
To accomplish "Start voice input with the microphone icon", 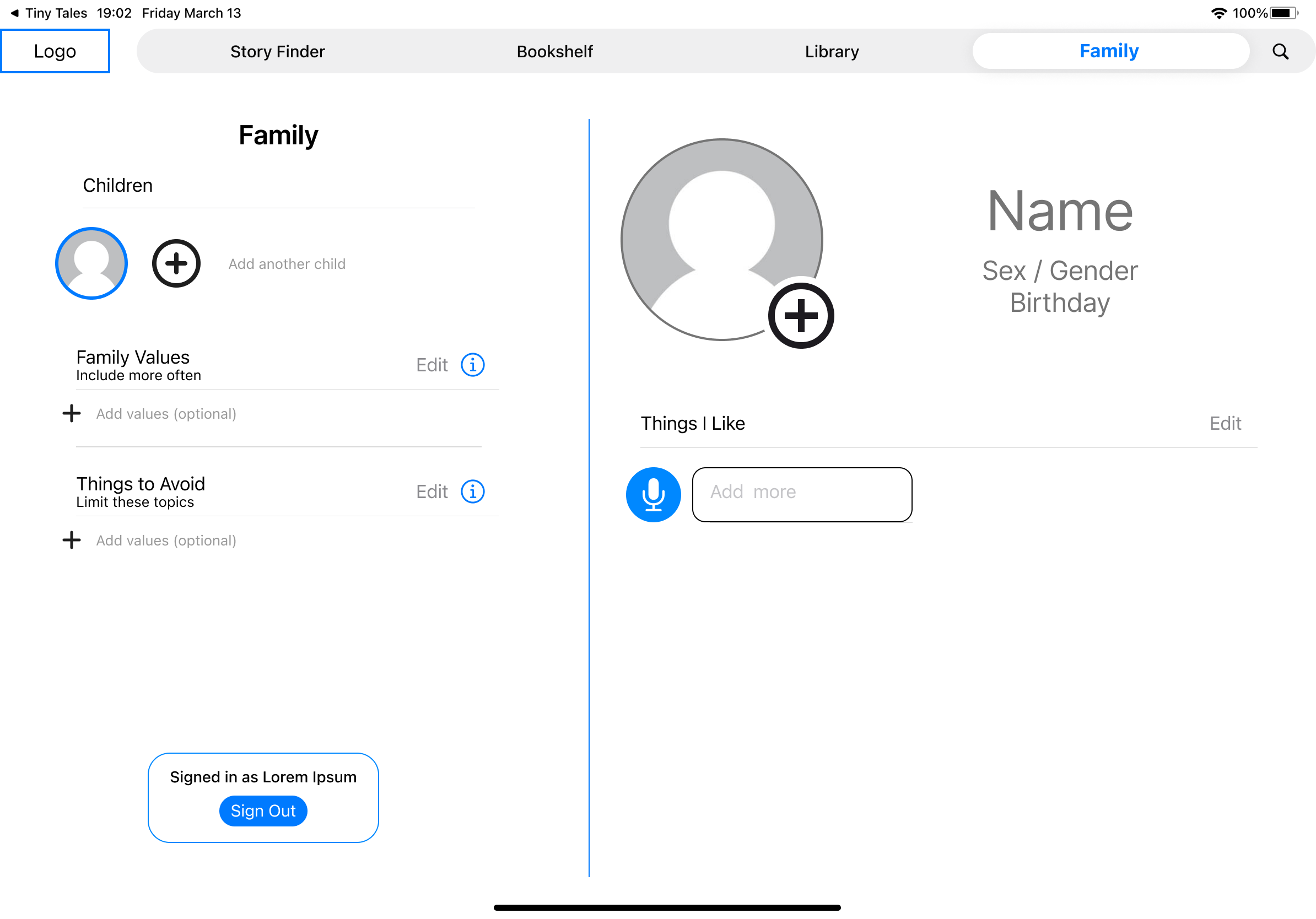I will point(653,494).
